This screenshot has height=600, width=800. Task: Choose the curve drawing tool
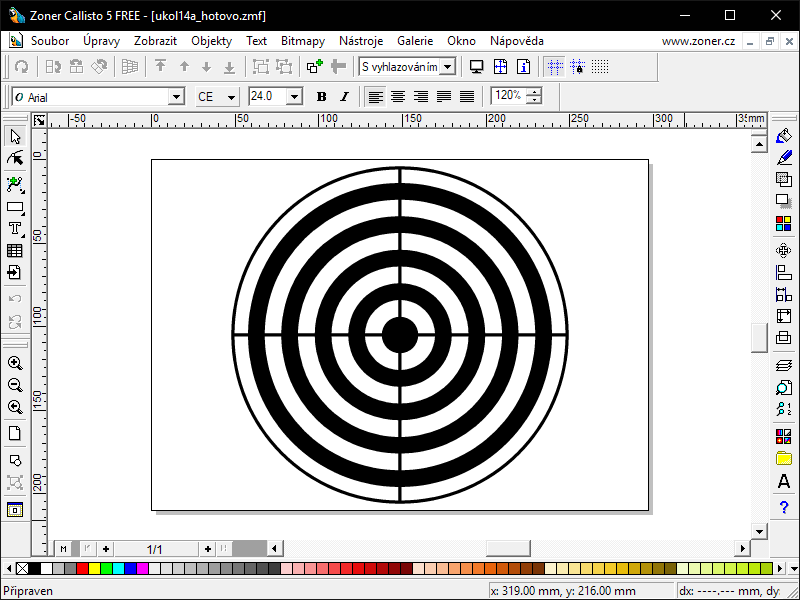tap(15, 185)
